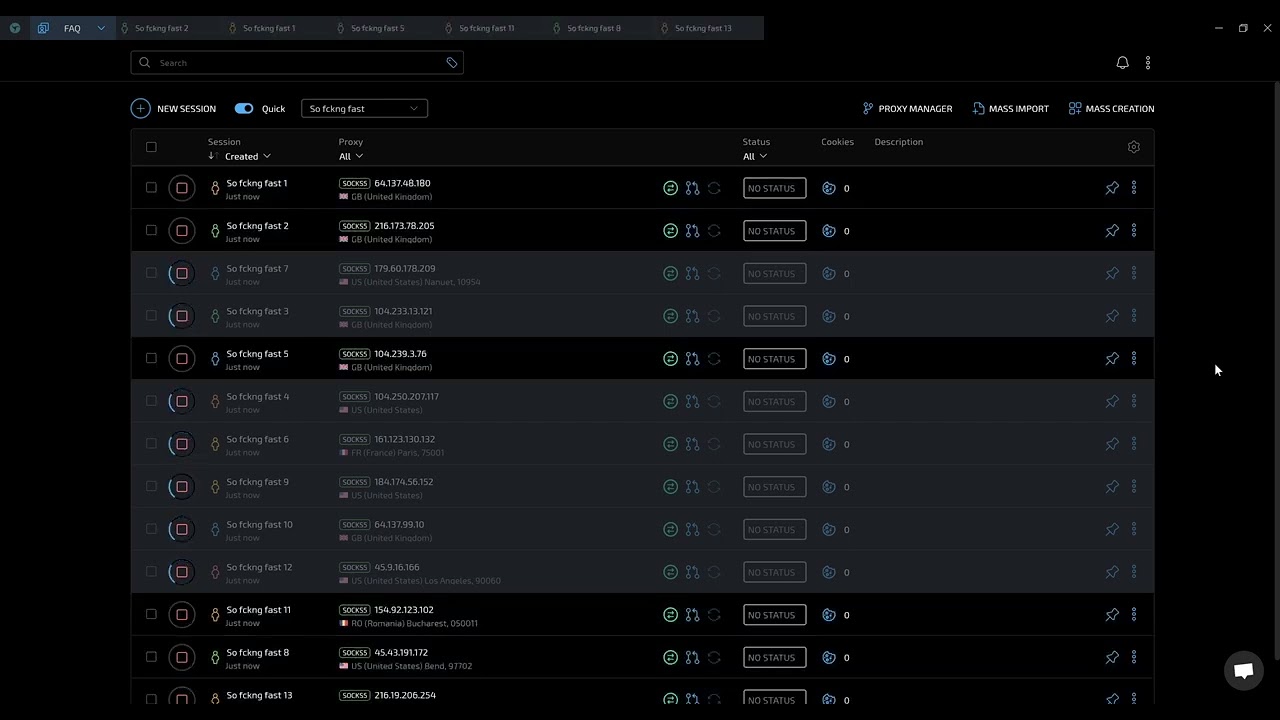The width and height of the screenshot is (1280, 720).
Task: Click proxy check icon for 216.173.78.205
Action: [x=670, y=231]
